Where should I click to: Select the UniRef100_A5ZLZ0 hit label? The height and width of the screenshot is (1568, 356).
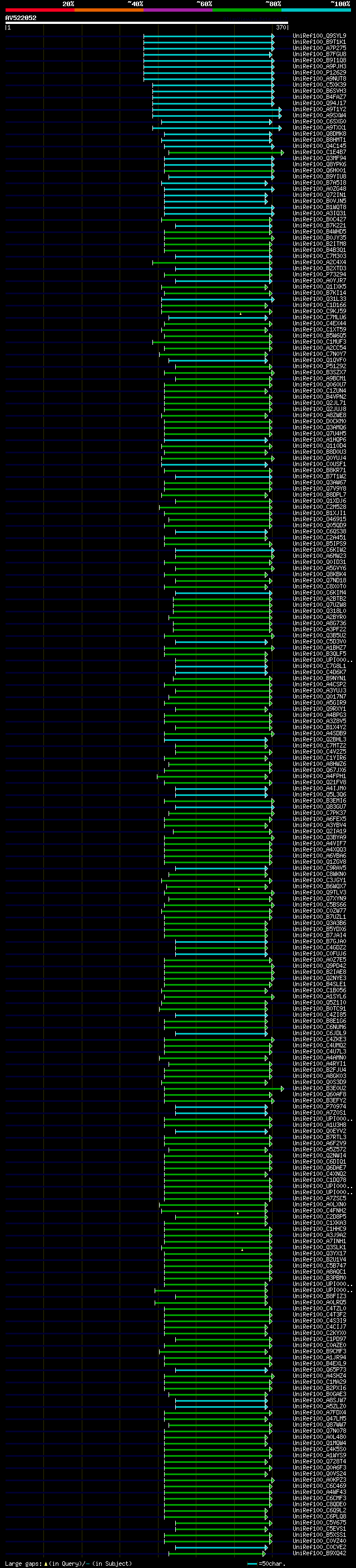pyautogui.click(x=319, y=1406)
